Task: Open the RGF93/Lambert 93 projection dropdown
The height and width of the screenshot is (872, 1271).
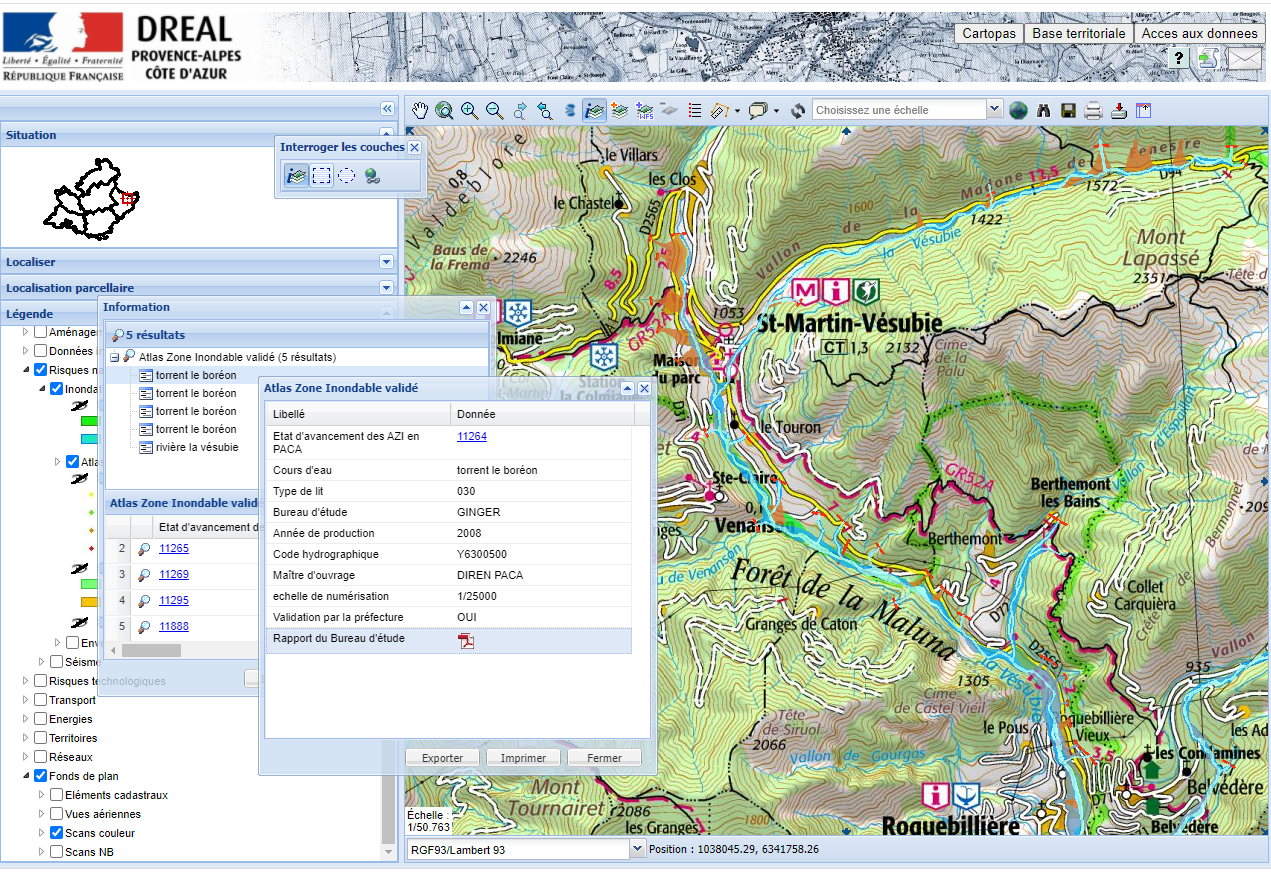Action: [x=637, y=849]
